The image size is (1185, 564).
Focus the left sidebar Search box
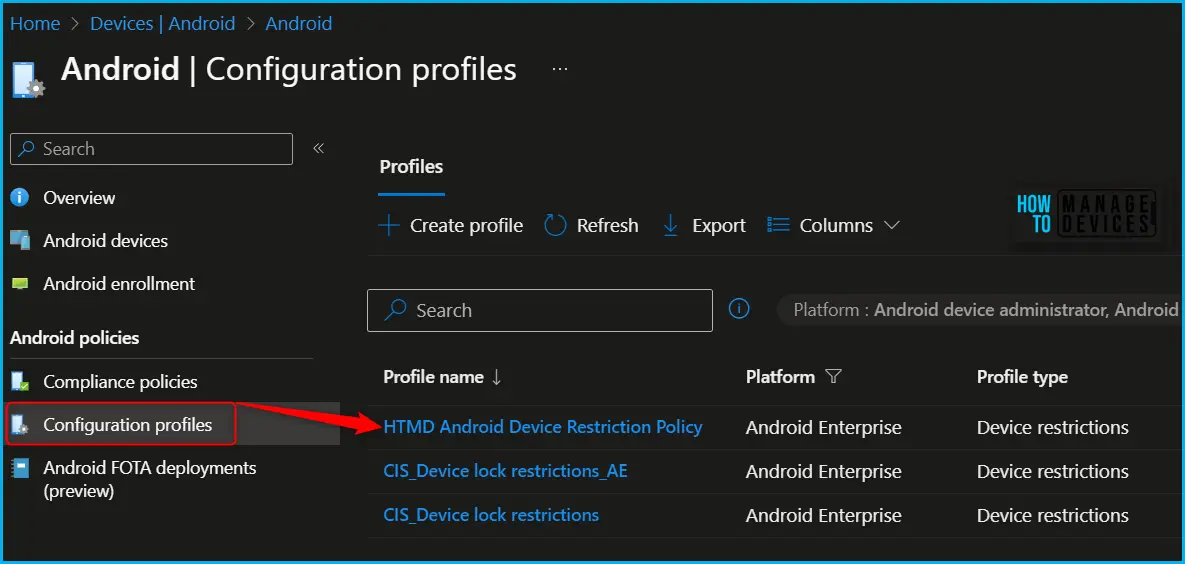[x=151, y=149]
